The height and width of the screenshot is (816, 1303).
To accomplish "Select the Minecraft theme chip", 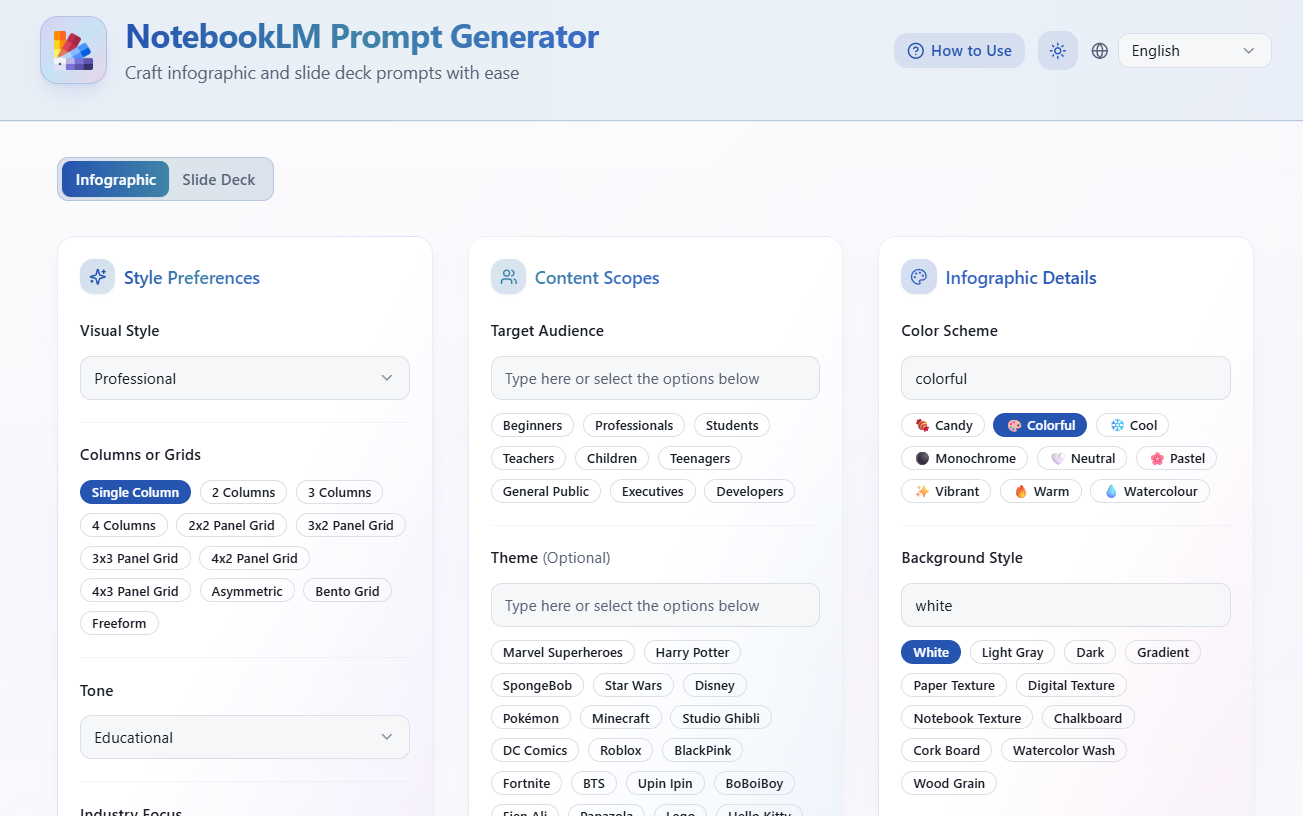I will [x=621, y=718].
